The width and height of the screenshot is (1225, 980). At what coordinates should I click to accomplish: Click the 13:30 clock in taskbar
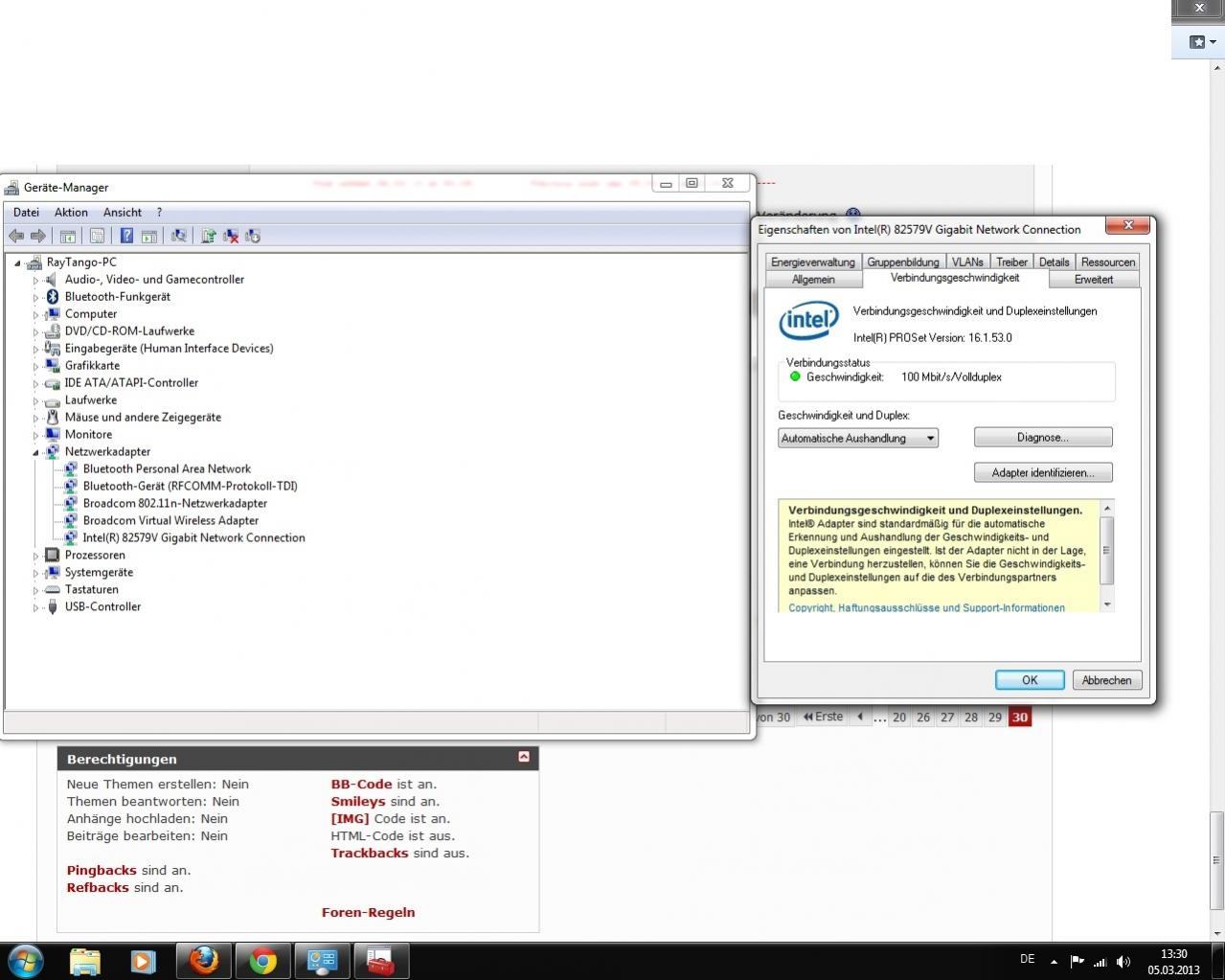(1173, 954)
